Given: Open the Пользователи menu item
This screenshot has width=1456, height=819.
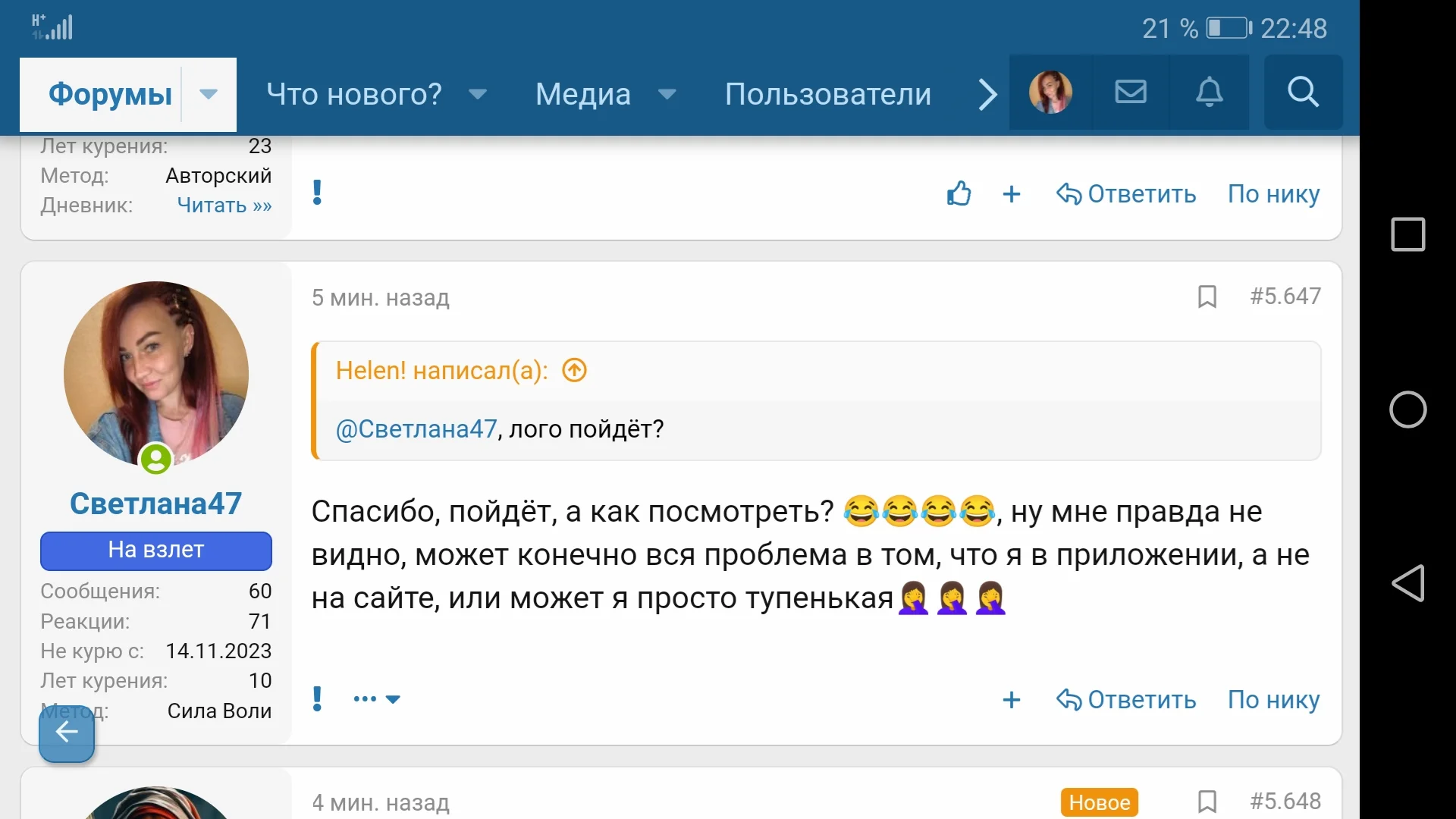Looking at the screenshot, I should pyautogui.click(x=827, y=94).
